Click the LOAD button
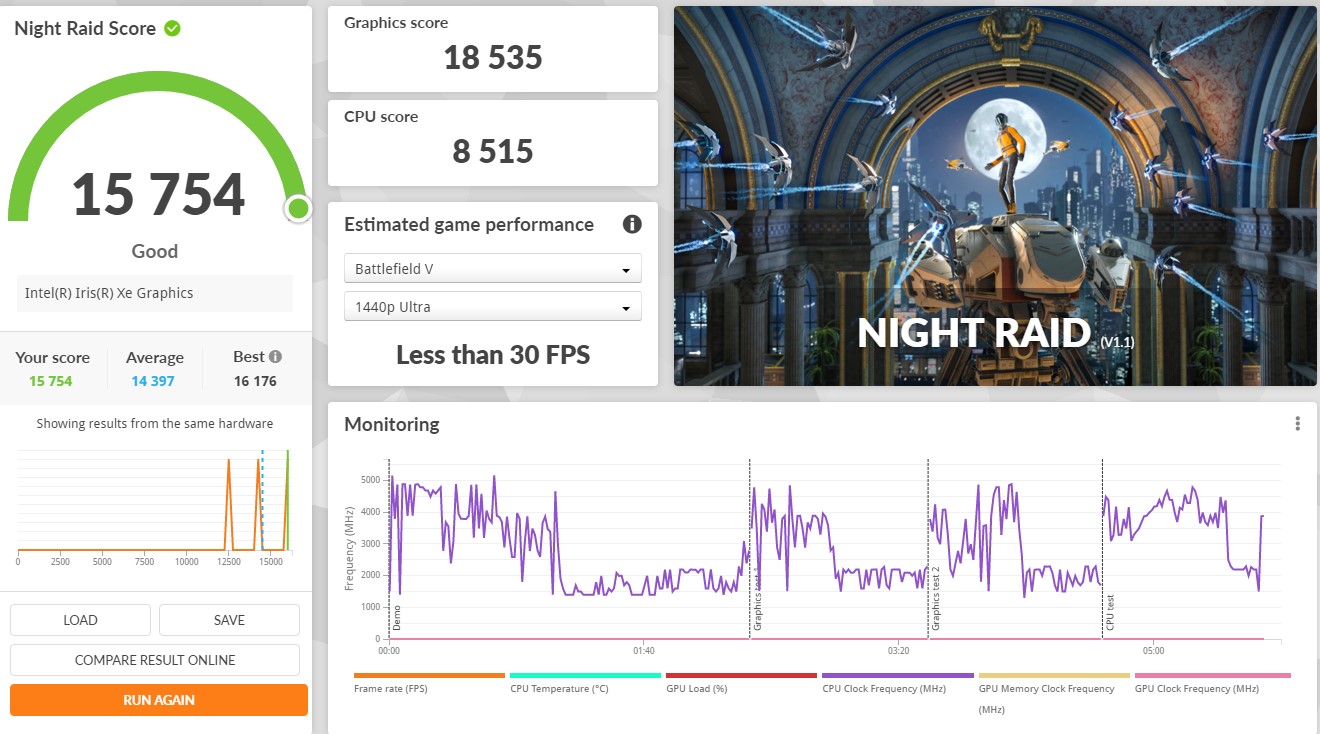The image size is (1320, 734). tap(80, 620)
